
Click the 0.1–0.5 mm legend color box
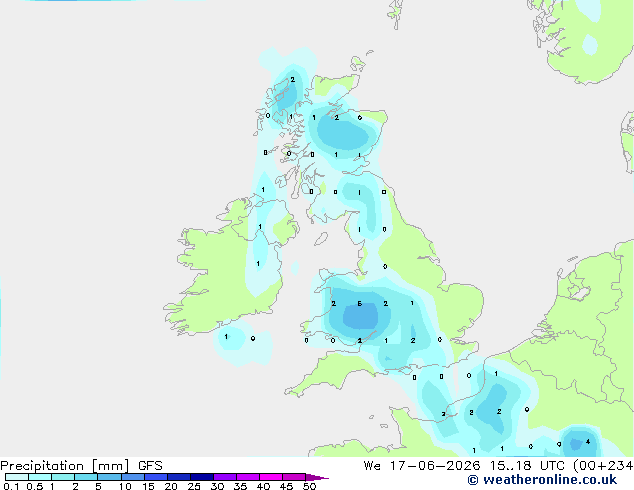click(17, 477)
